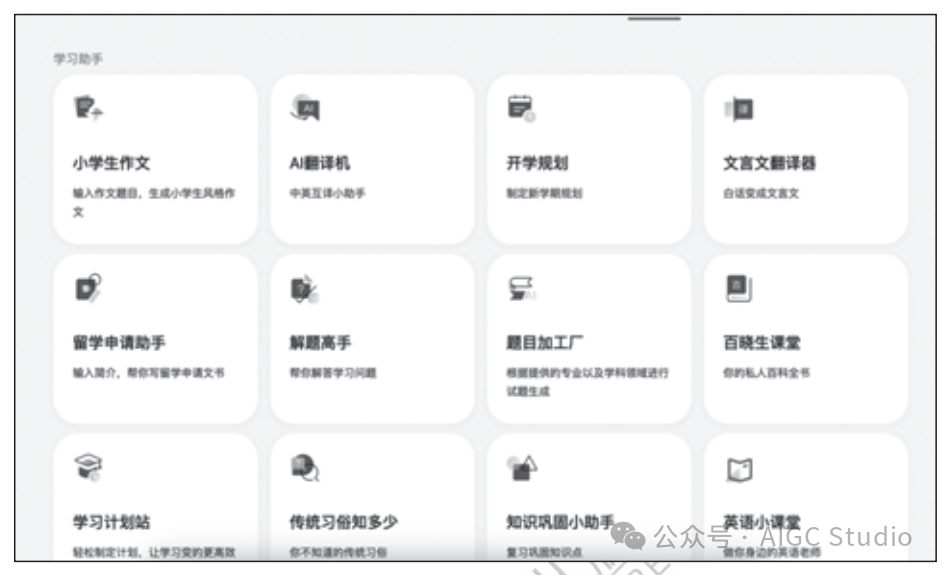This screenshot has height=575, width=943.
Task: Select the 题目加工厂 title
Action: point(544,343)
